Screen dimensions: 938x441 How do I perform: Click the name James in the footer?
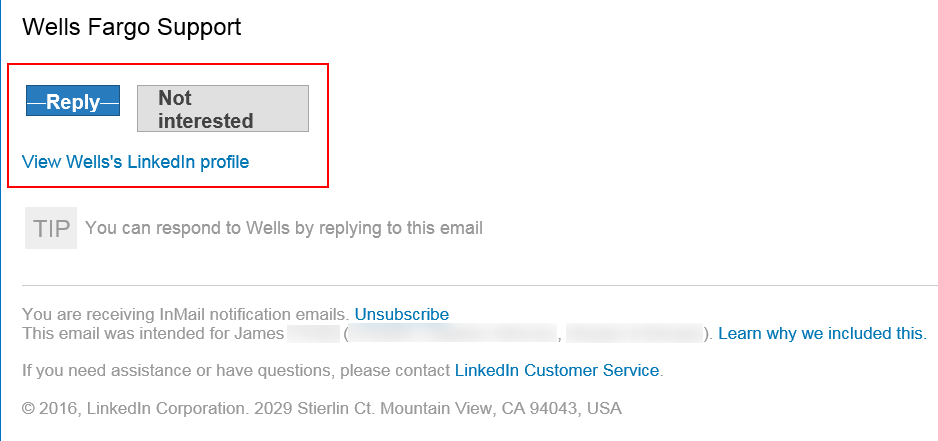pos(260,333)
